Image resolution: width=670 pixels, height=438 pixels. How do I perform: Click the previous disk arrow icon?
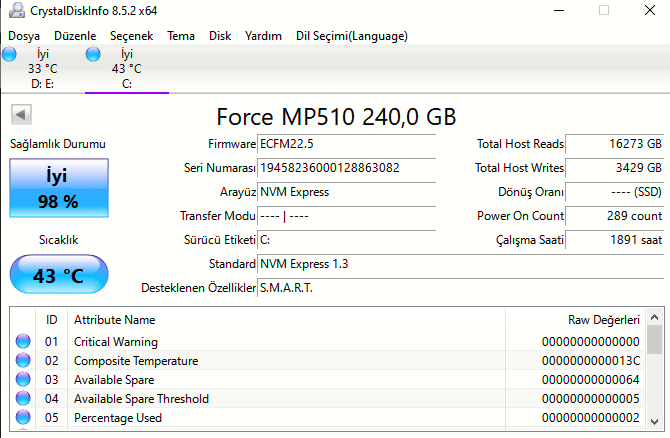(19, 115)
